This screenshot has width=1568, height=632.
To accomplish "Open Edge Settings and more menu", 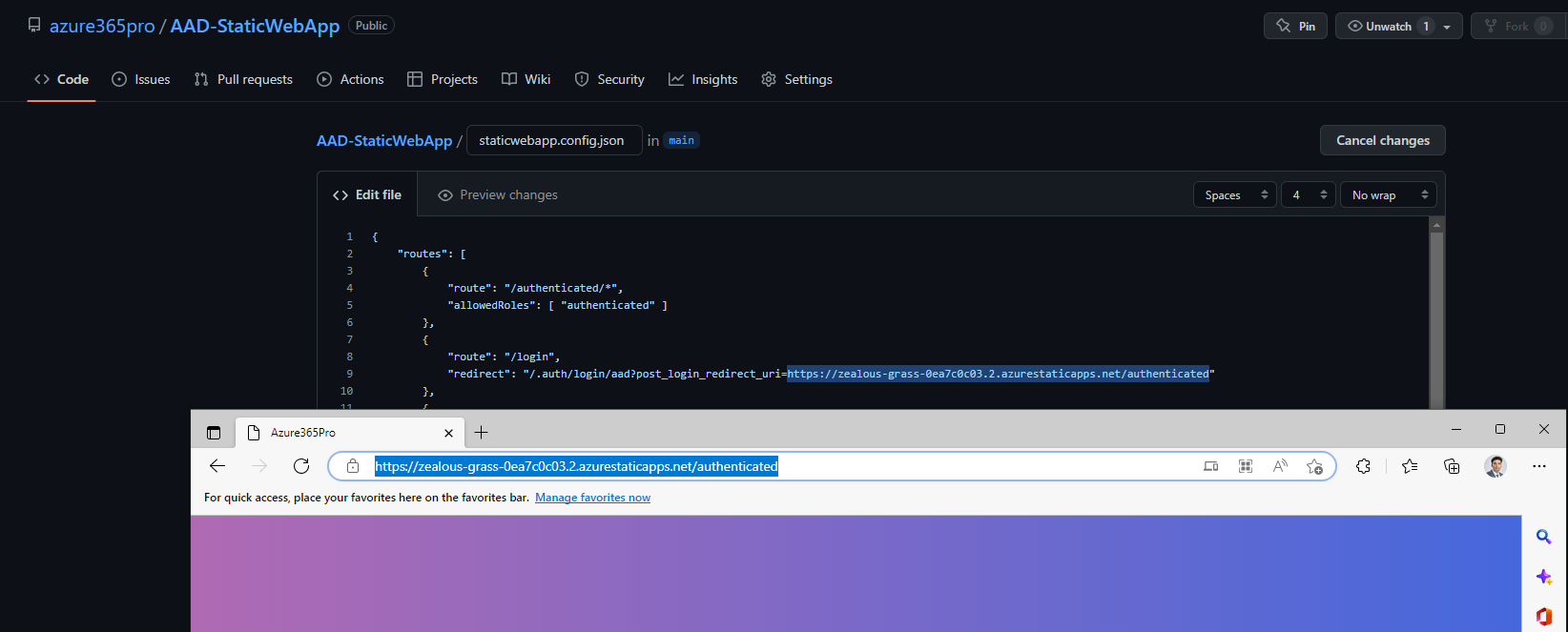I will [x=1539, y=466].
